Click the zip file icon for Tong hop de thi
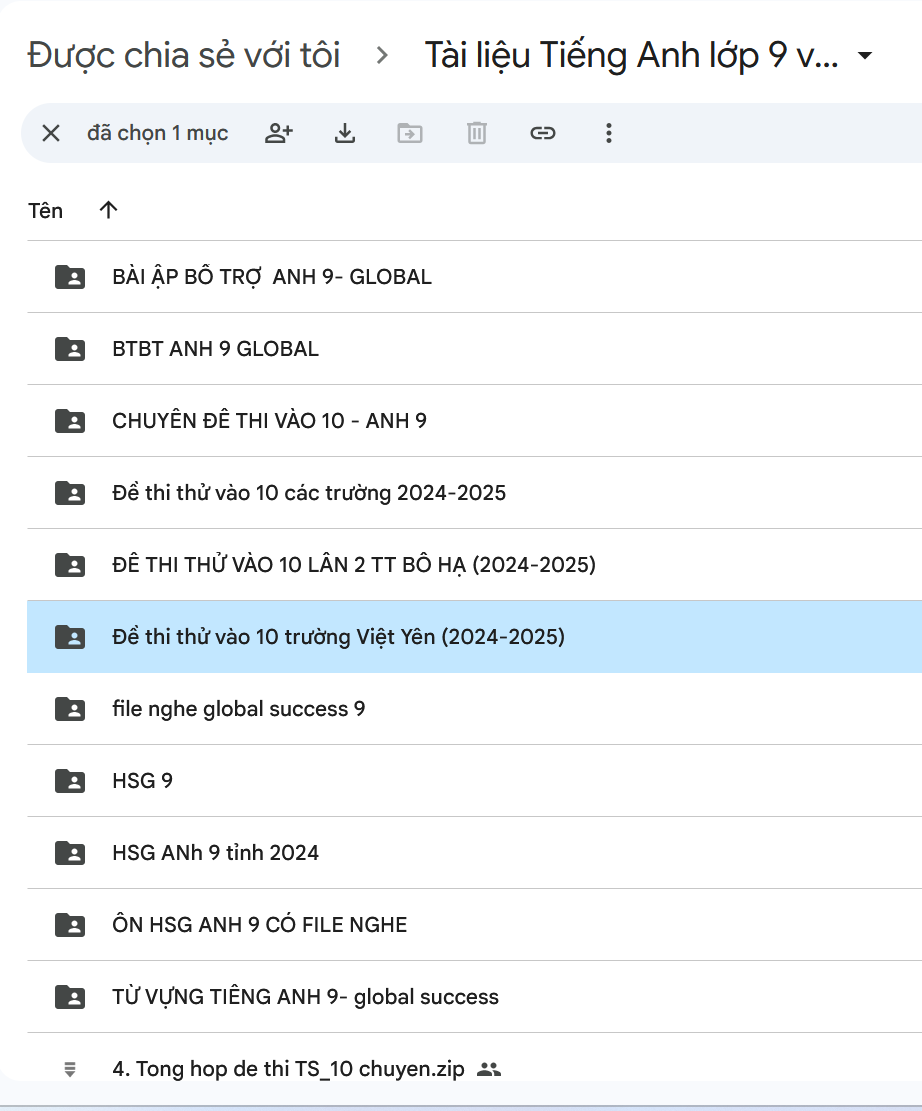Viewport: 922px width, 1111px height. coord(70,1069)
